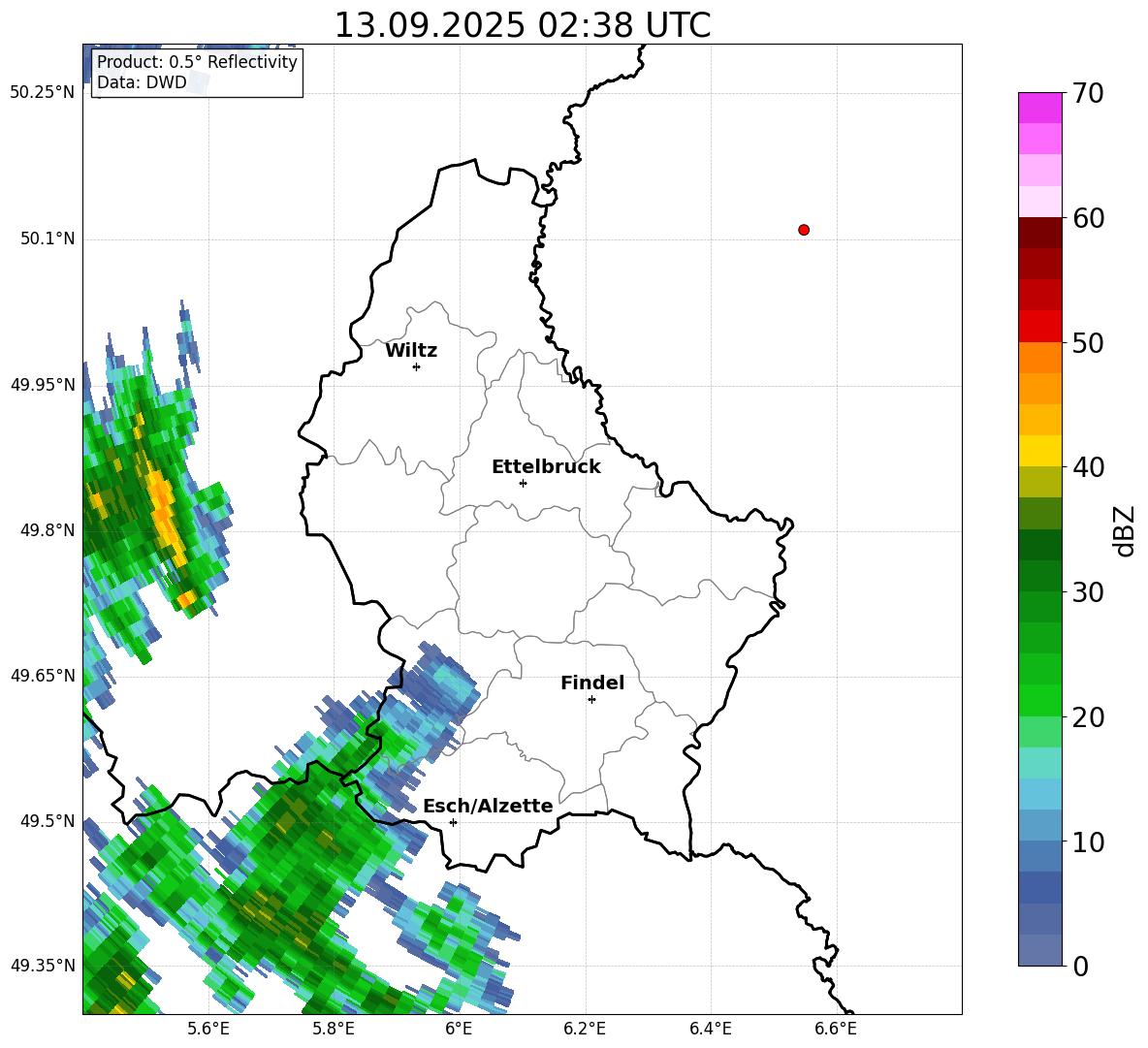Click the 49.95°N latitude label
This screenshot has width=1148, height=1048.
tap(43, 385)
